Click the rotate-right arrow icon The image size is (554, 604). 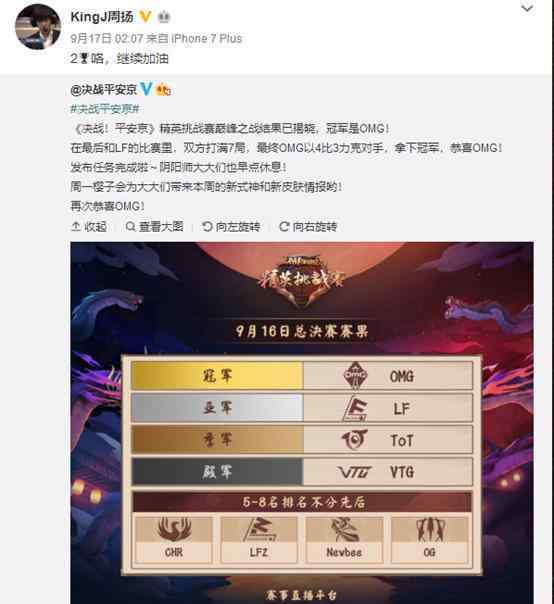[x=284, y=226]
